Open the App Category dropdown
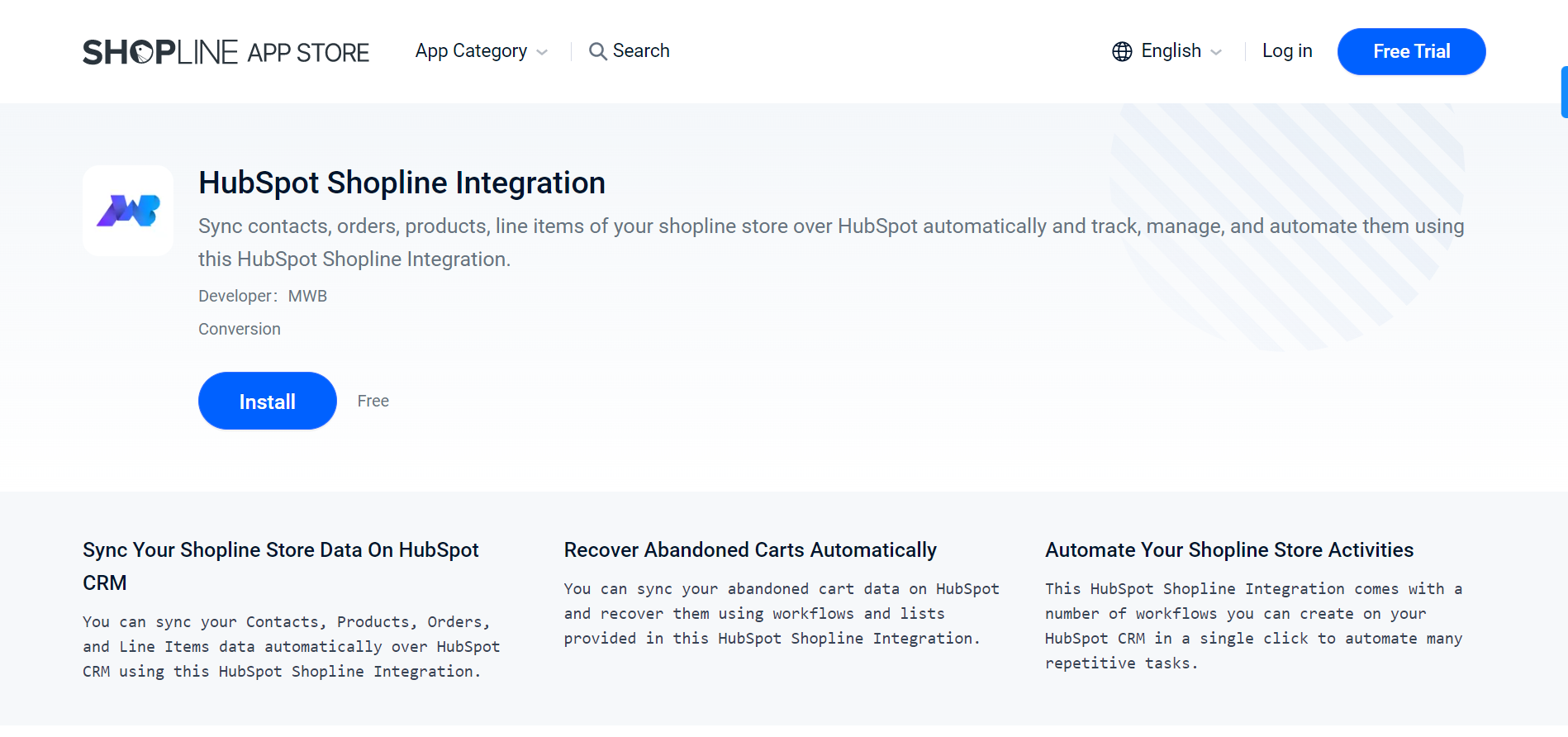This screenshot has width=1568, height=737. click(x=482, y=51)
